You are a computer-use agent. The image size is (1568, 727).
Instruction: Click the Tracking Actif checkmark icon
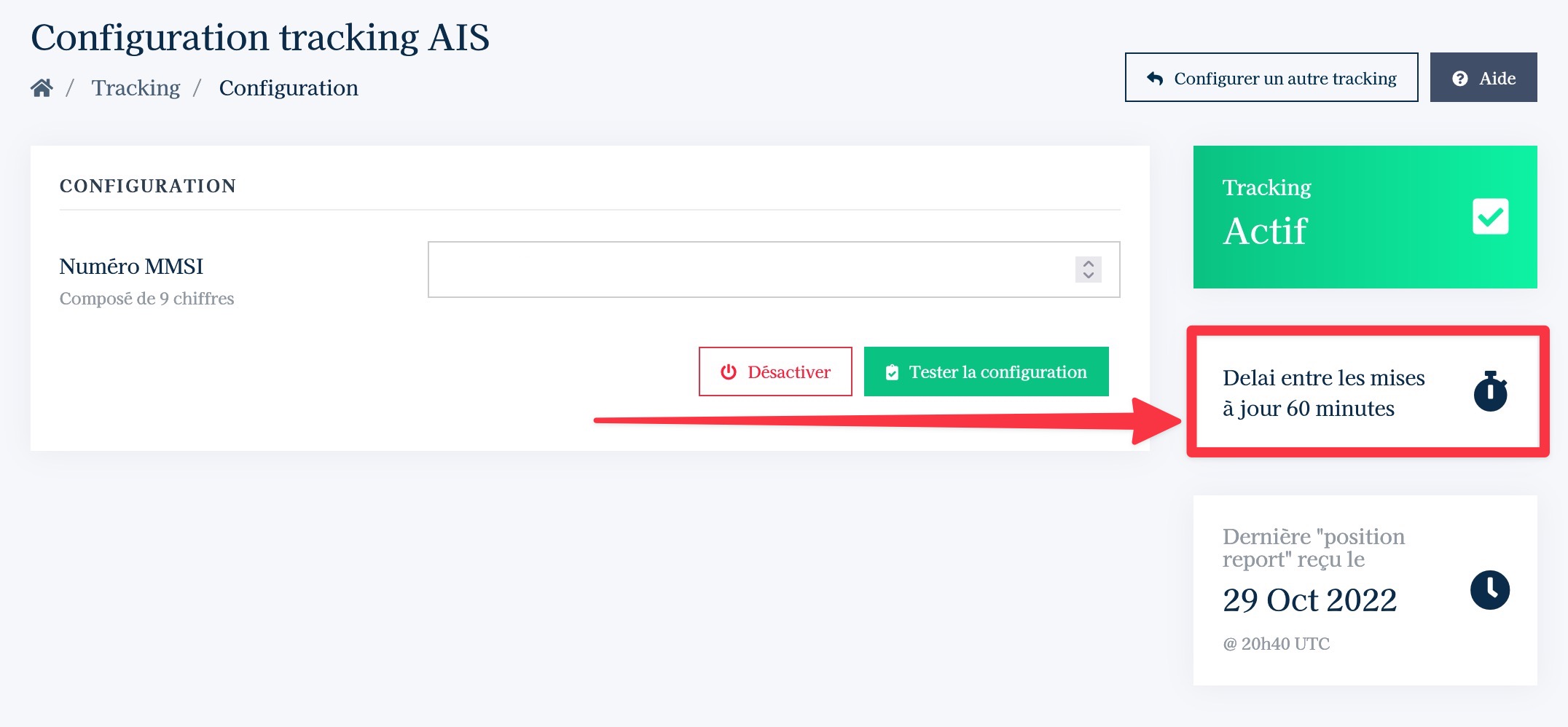(x=1490, y=216)
